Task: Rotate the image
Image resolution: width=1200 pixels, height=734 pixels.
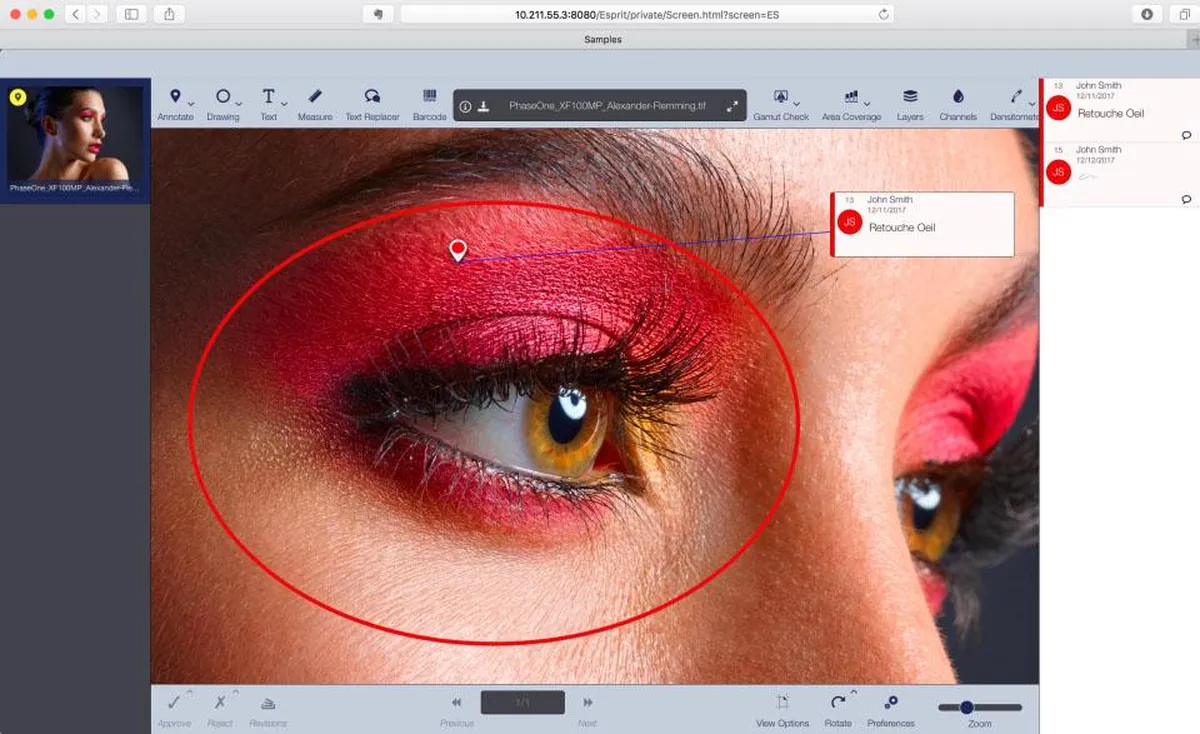Action: [x=838, y=703]
